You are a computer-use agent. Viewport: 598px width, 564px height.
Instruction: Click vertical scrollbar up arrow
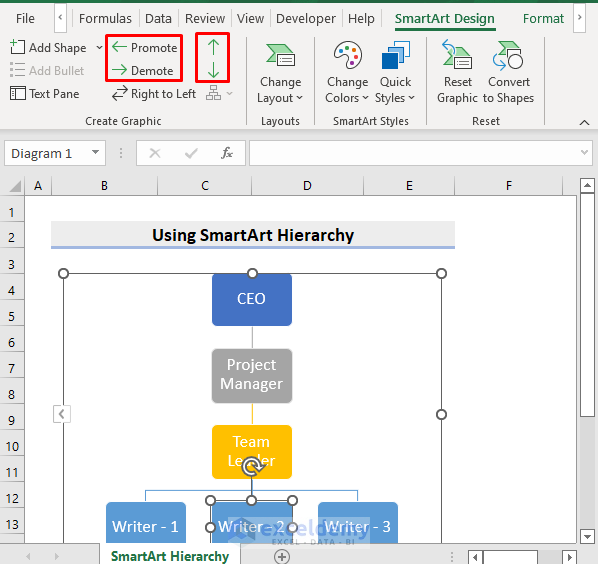click(587, 186)
